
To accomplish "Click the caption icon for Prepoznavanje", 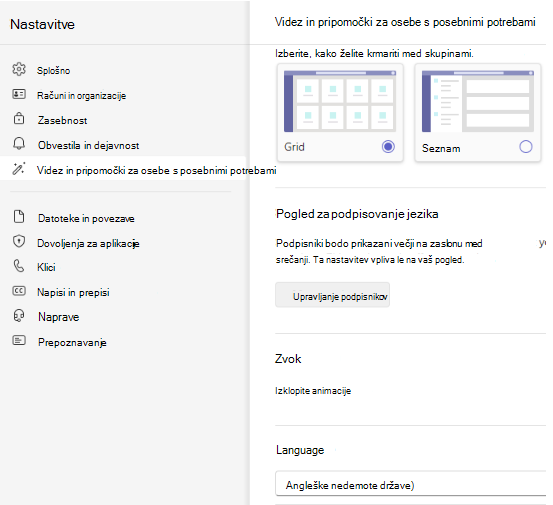I will coord(19,340).
